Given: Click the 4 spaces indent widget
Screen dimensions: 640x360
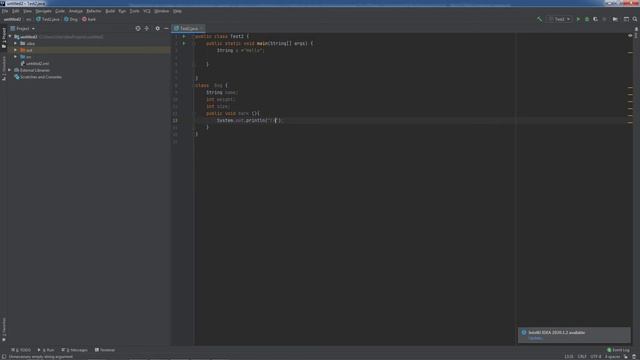Looking at the screenshot, I should click(612, 357).
